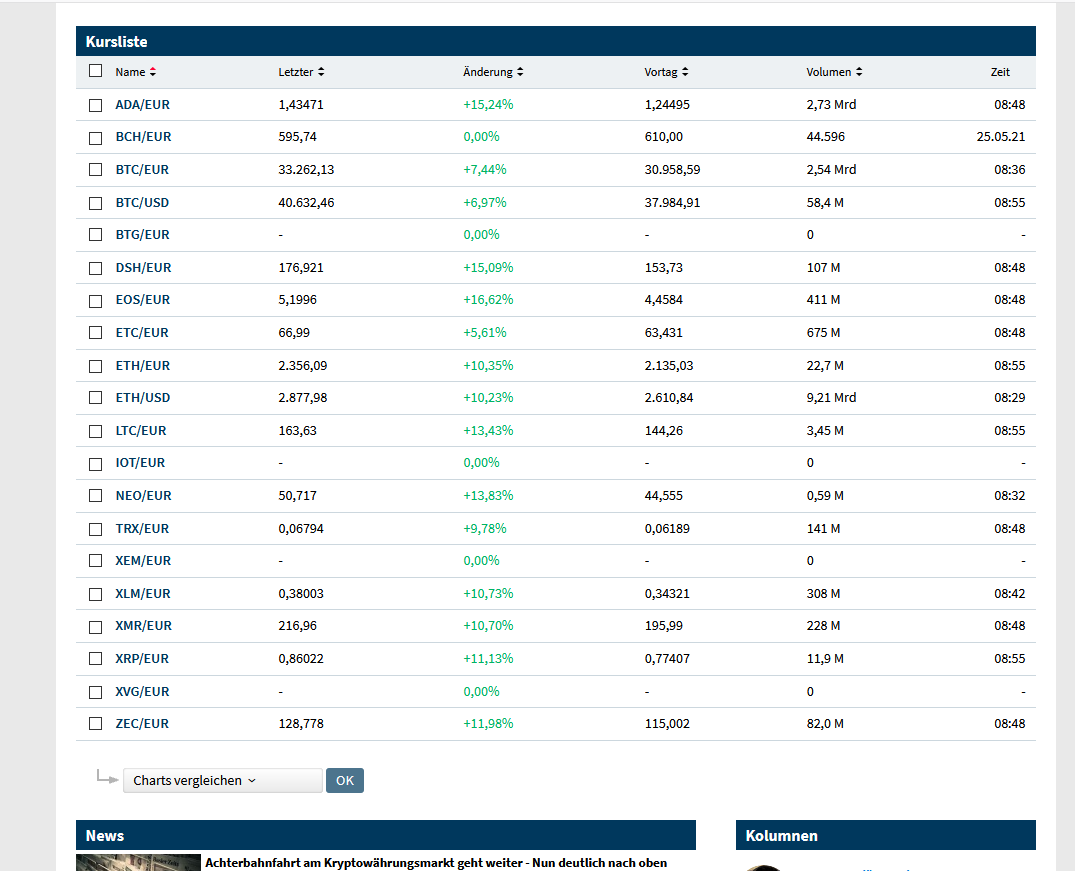Open the XMR/EUR link

tap(143, 626)
